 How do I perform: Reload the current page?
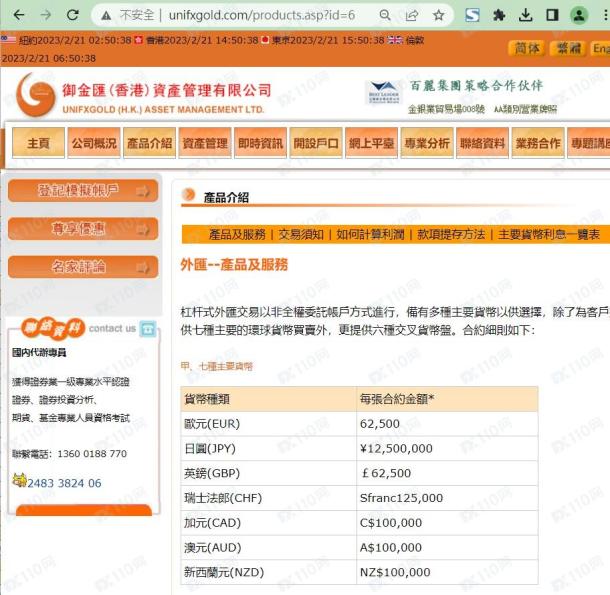(73, 15)
